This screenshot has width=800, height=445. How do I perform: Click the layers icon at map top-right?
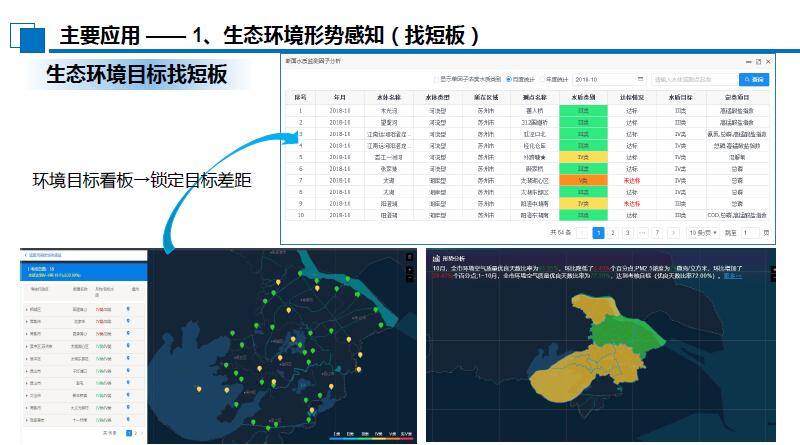[409, 257]
